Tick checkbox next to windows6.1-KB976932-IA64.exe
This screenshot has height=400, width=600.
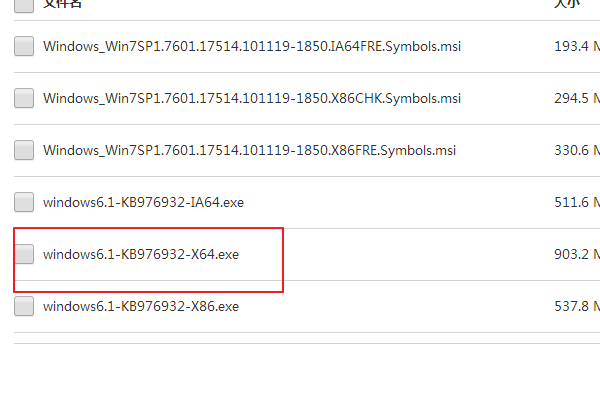tap(24, 202)
